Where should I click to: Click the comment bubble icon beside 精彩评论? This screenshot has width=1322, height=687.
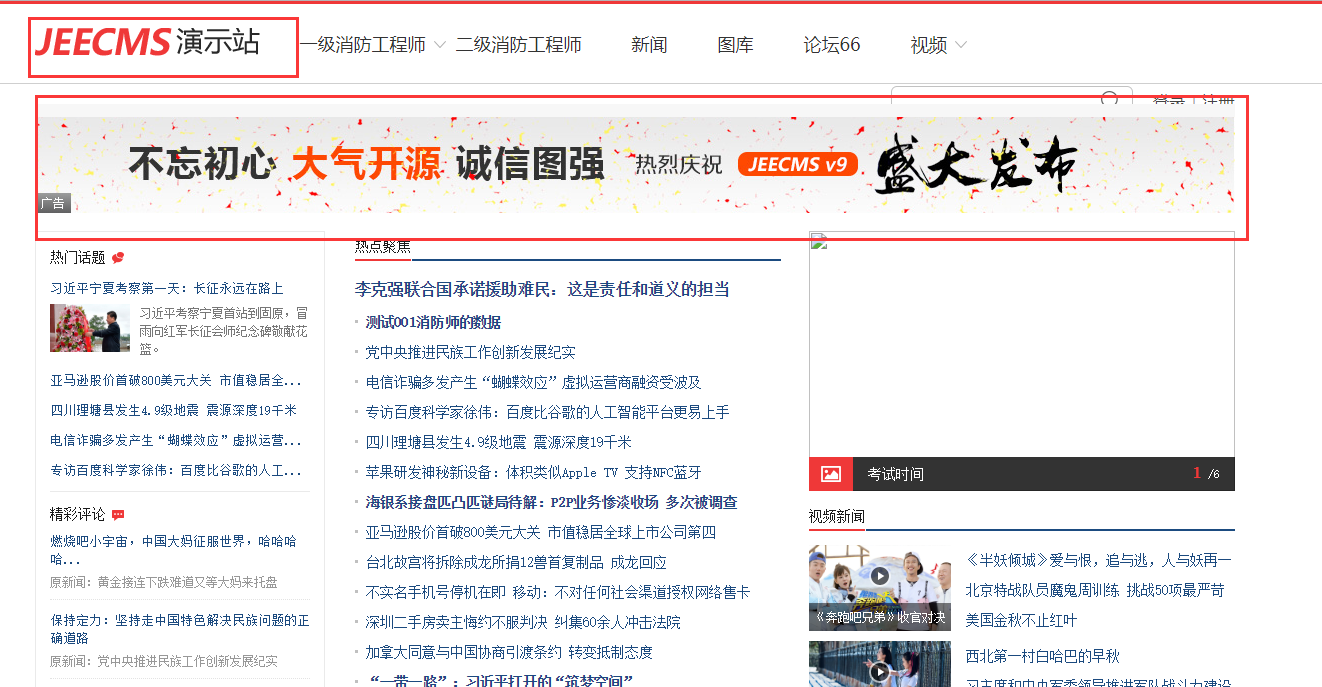[x=118, y=515]
